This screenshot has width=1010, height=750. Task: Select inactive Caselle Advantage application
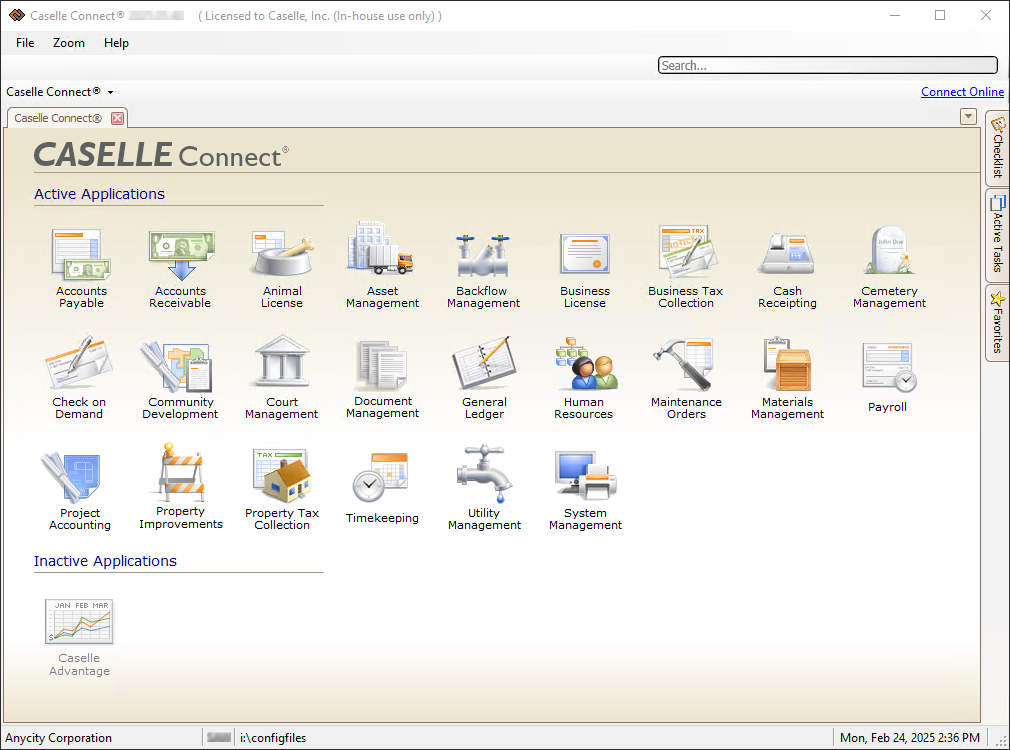pos(79,638)
